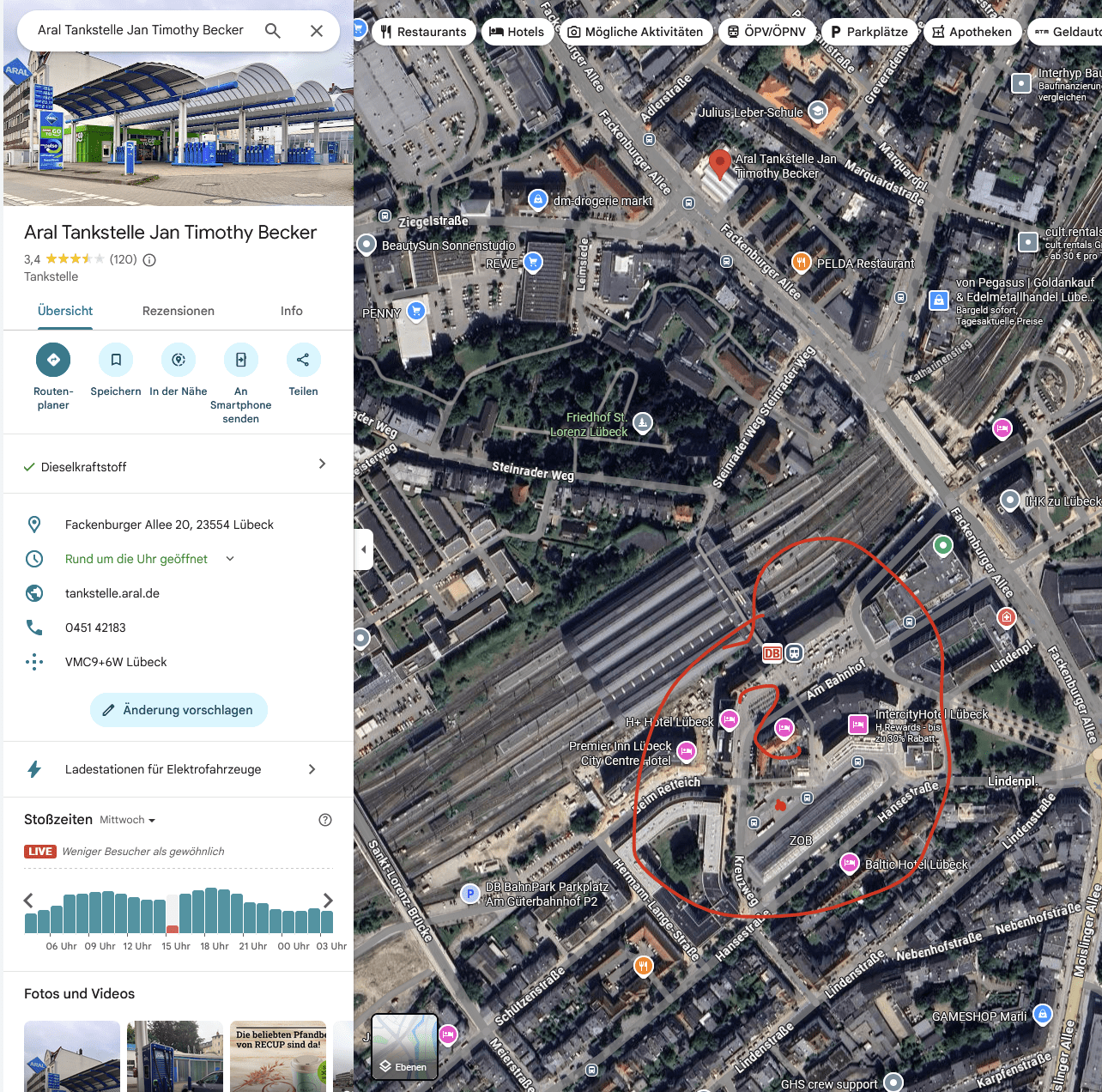
Task: Click the BeautySun Sonnenstudio marker
Action: (366, 245)
